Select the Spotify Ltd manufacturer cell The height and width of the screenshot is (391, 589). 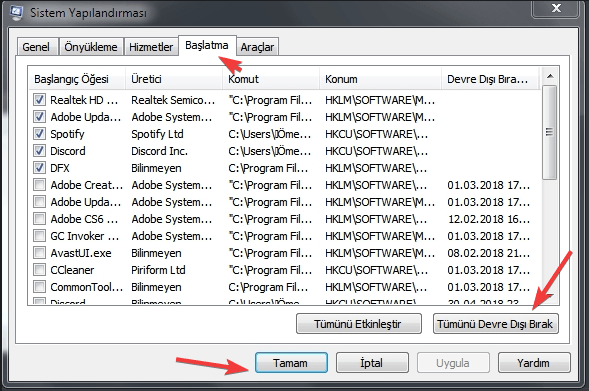pyautogui.click(x=157, y=134)
